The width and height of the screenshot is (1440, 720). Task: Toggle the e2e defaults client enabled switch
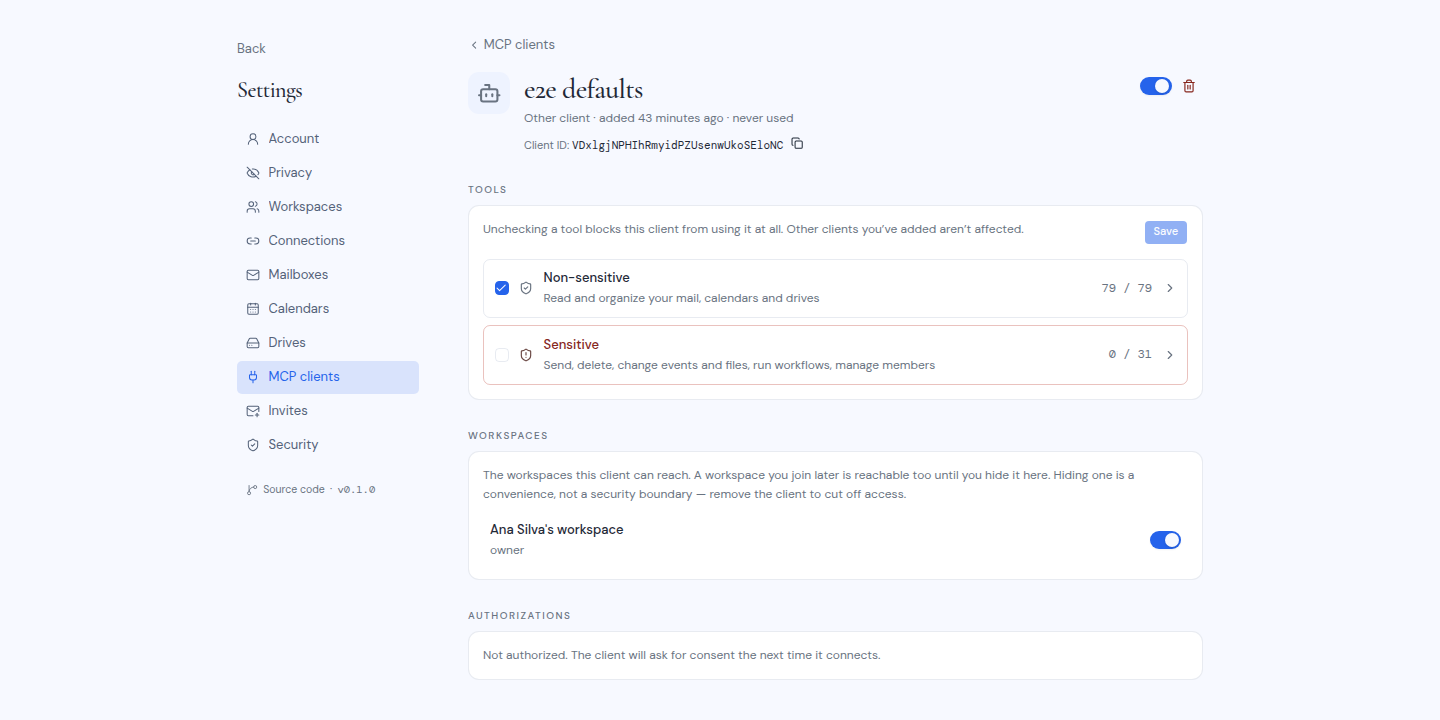pyautogui.click(x=1156, y=86)
